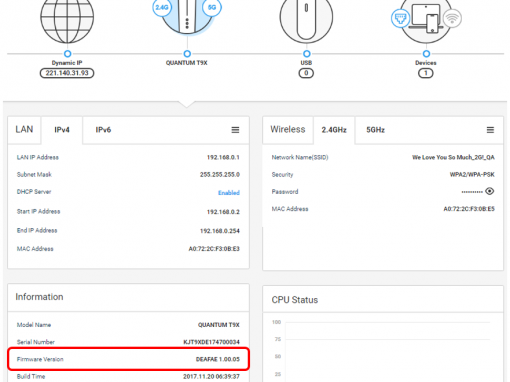Click Firmware Version DEAFAE 1.00.05
The height and width of the screenshot is (382, 510).
coord(218,359)
